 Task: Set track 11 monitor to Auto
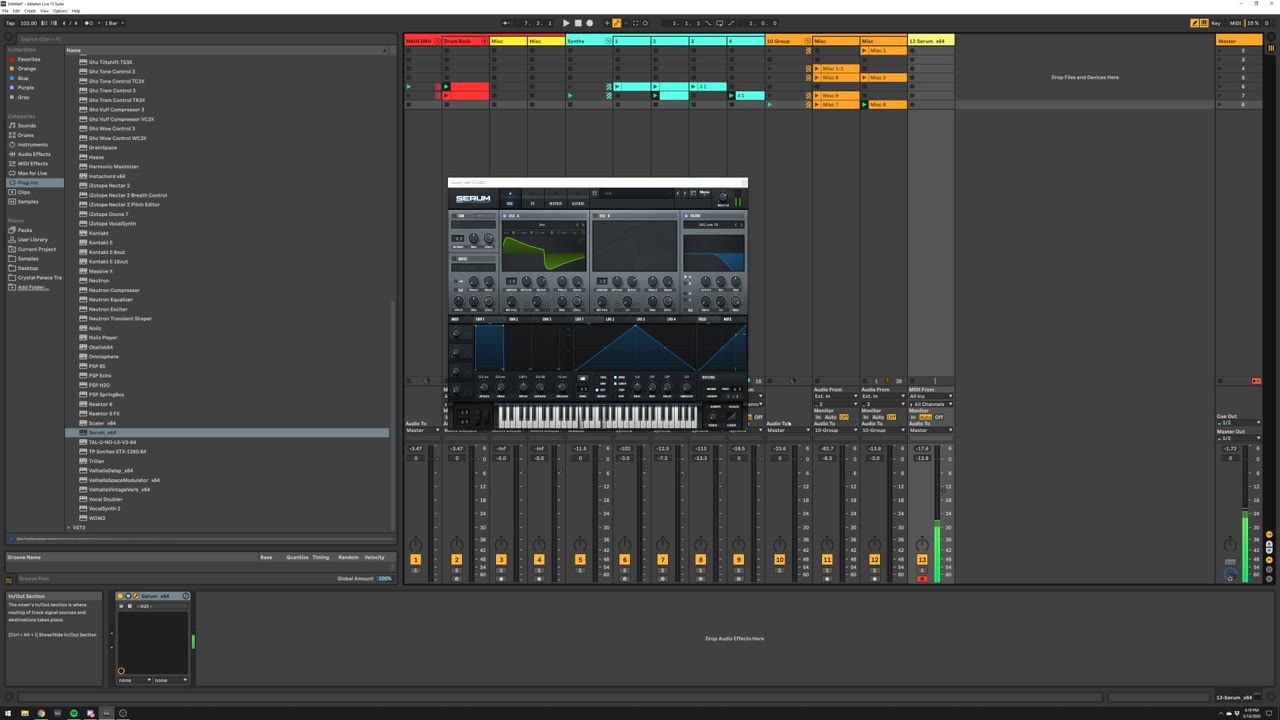[831, 417]
